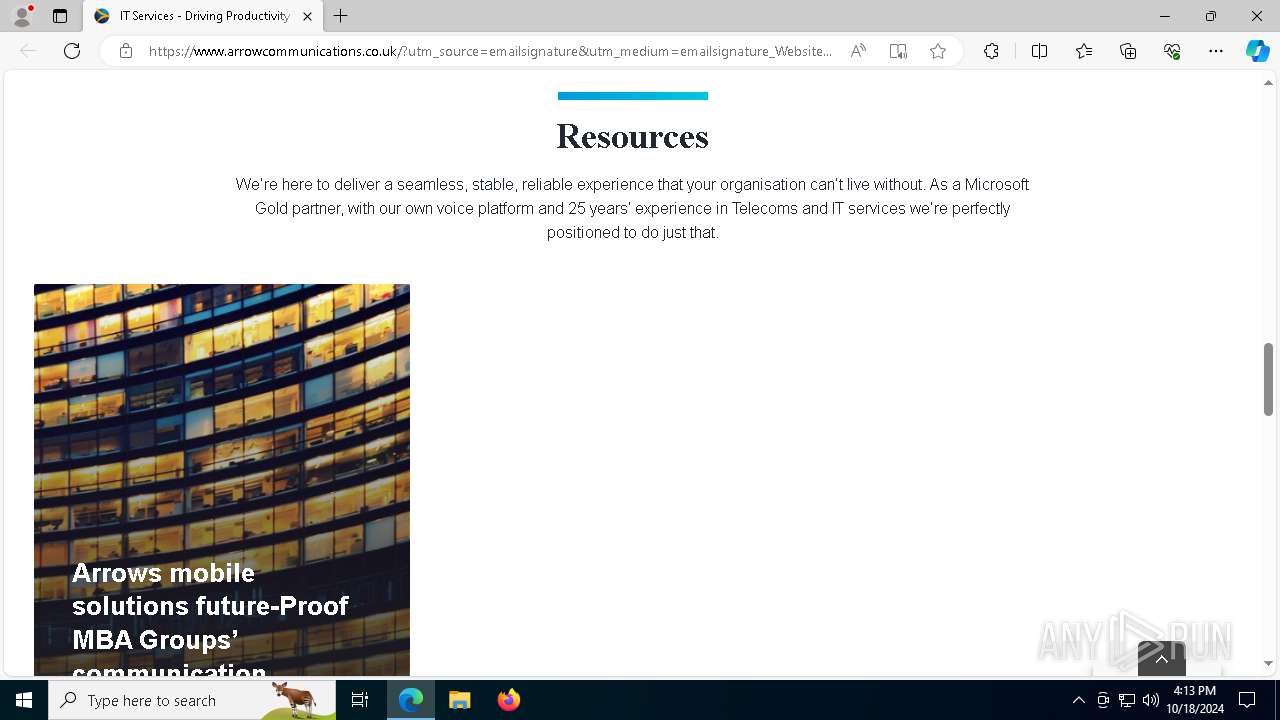Add this page to favorites
Screen dimensions: 1280x720
point(938,51)
